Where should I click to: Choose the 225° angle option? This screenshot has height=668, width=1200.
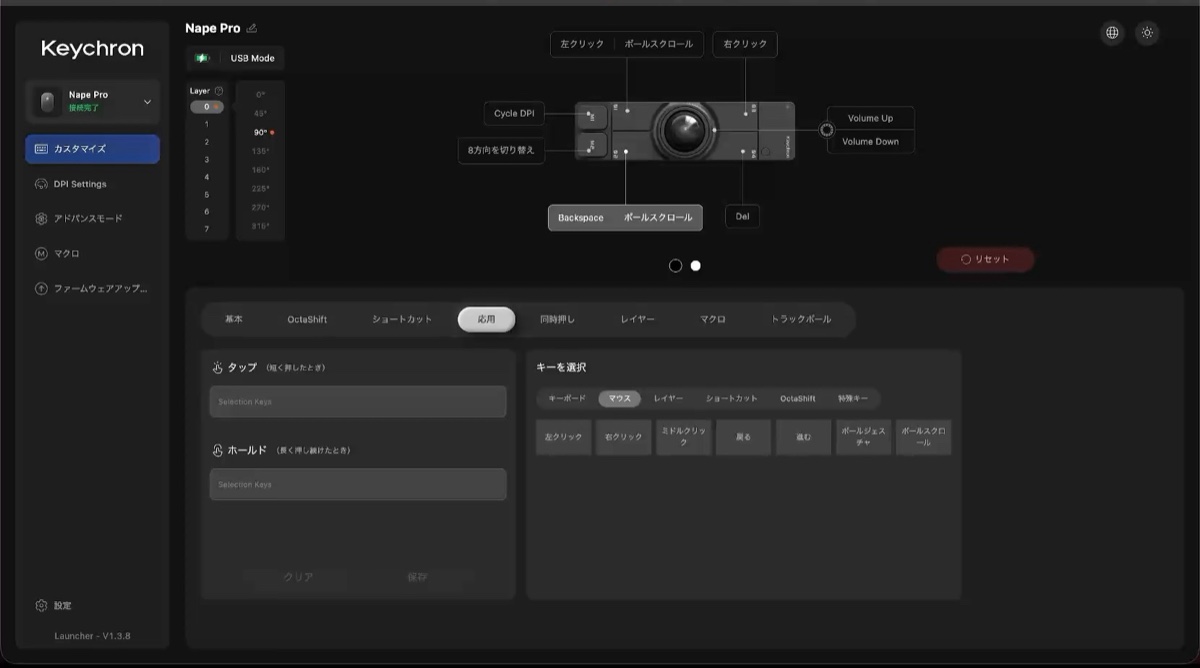click(x=261, y=188)
